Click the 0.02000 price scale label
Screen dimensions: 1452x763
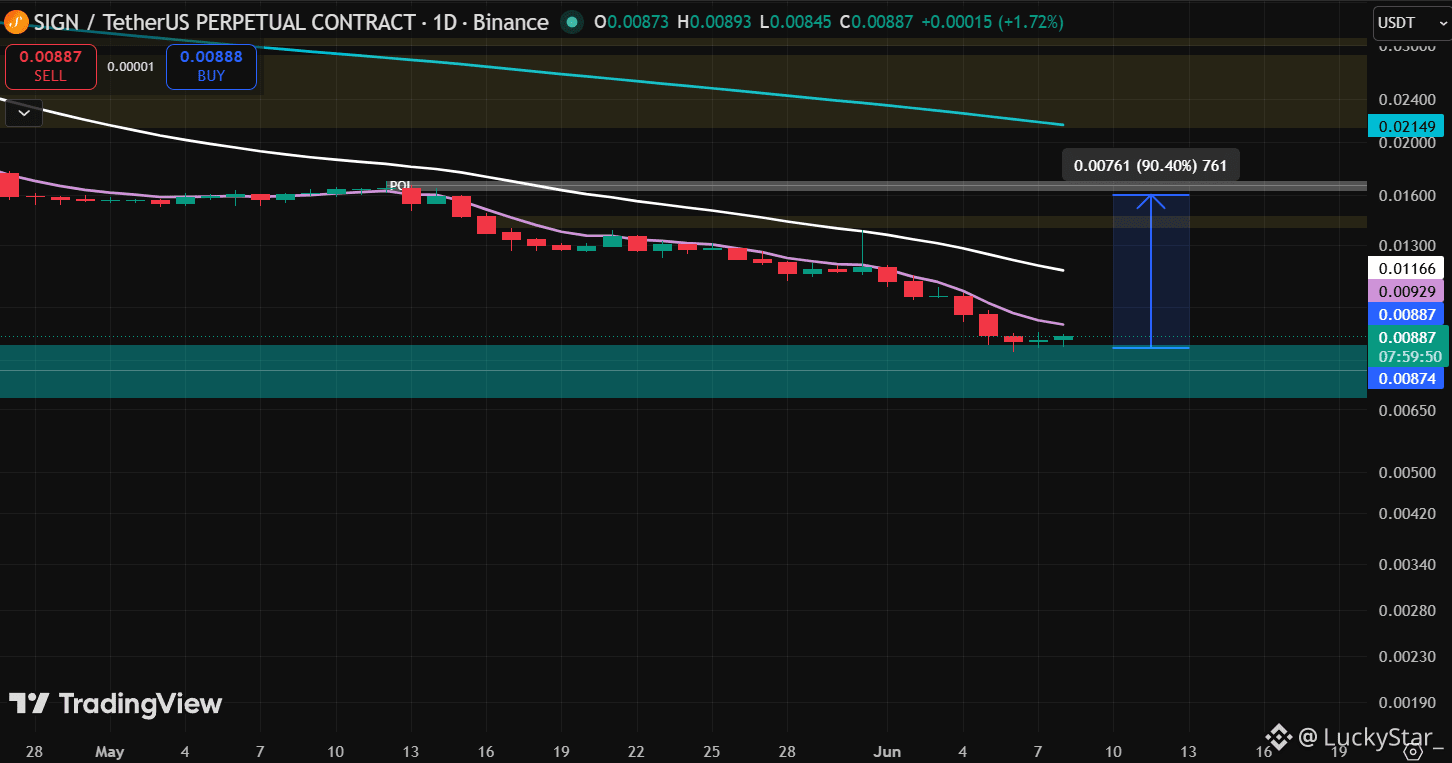tap(1407, 142)
